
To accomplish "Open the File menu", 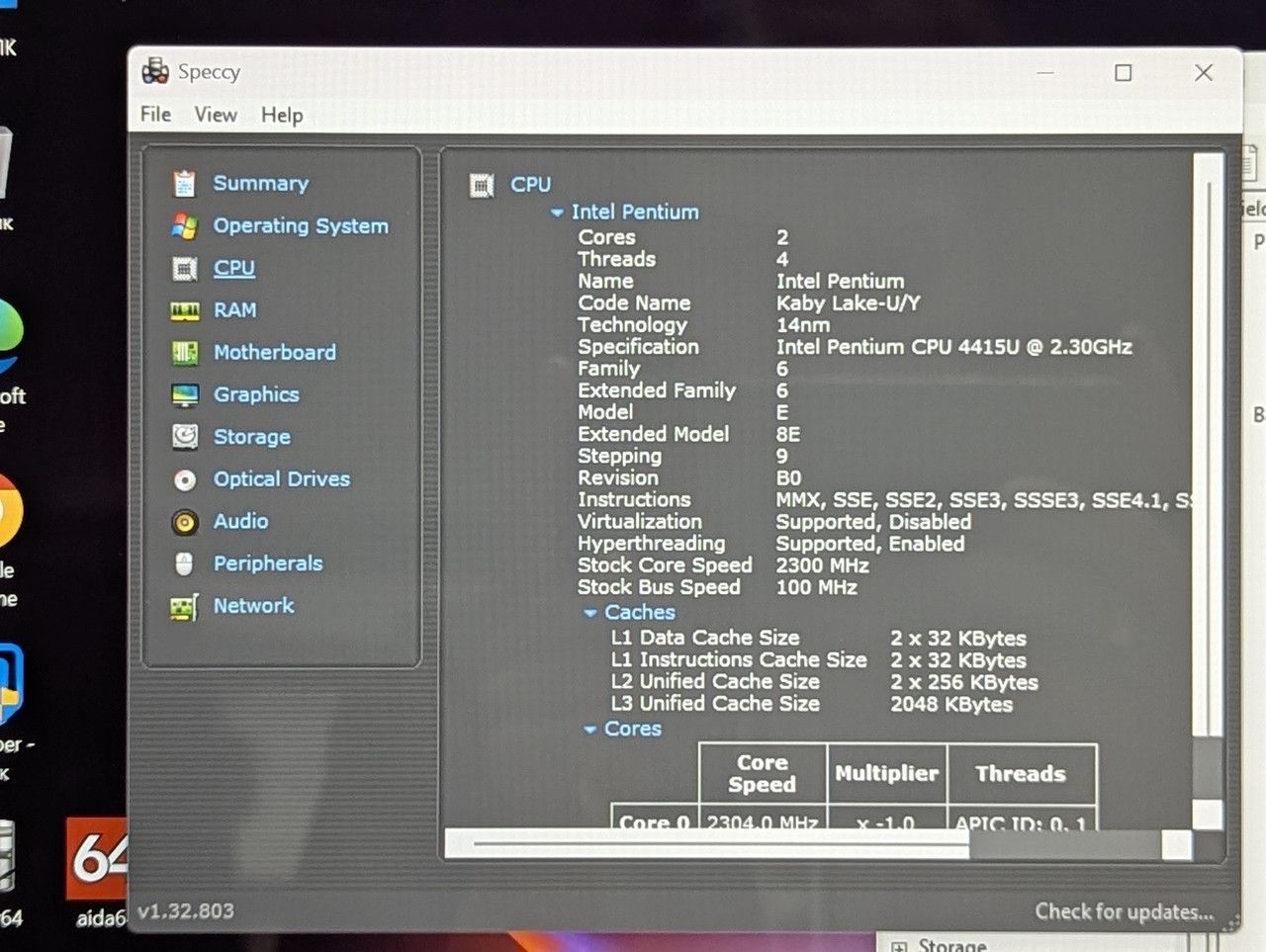I will 155,115.
